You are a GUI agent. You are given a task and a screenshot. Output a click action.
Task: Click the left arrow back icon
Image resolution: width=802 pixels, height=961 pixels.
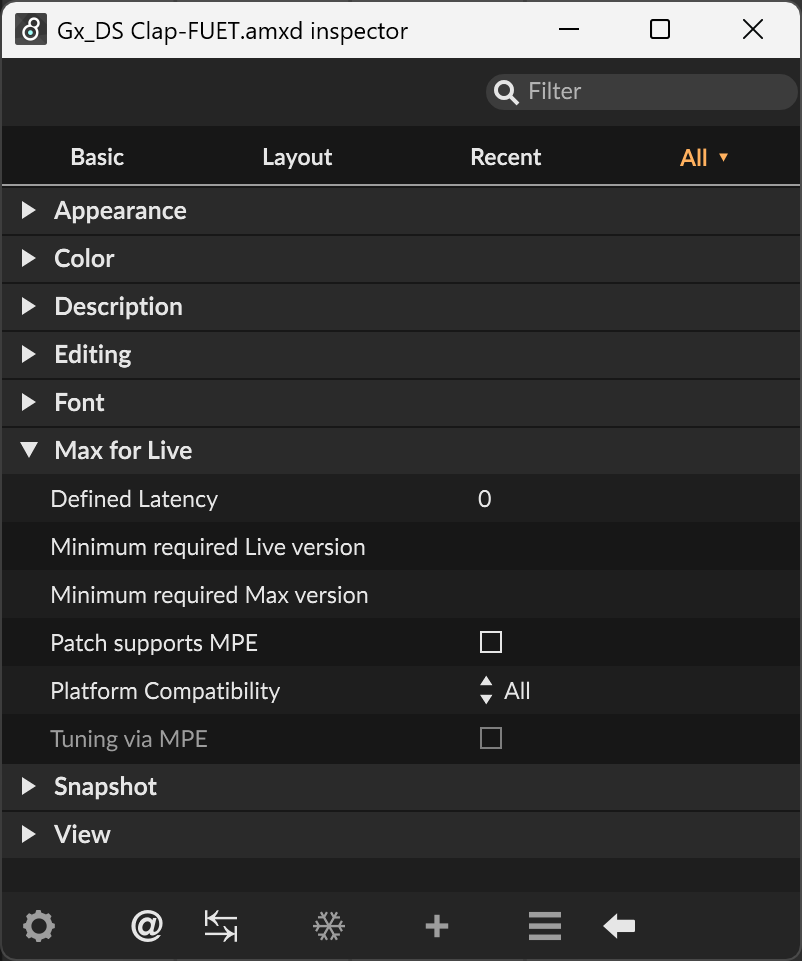pyautogui.click(x=619, y=925)
